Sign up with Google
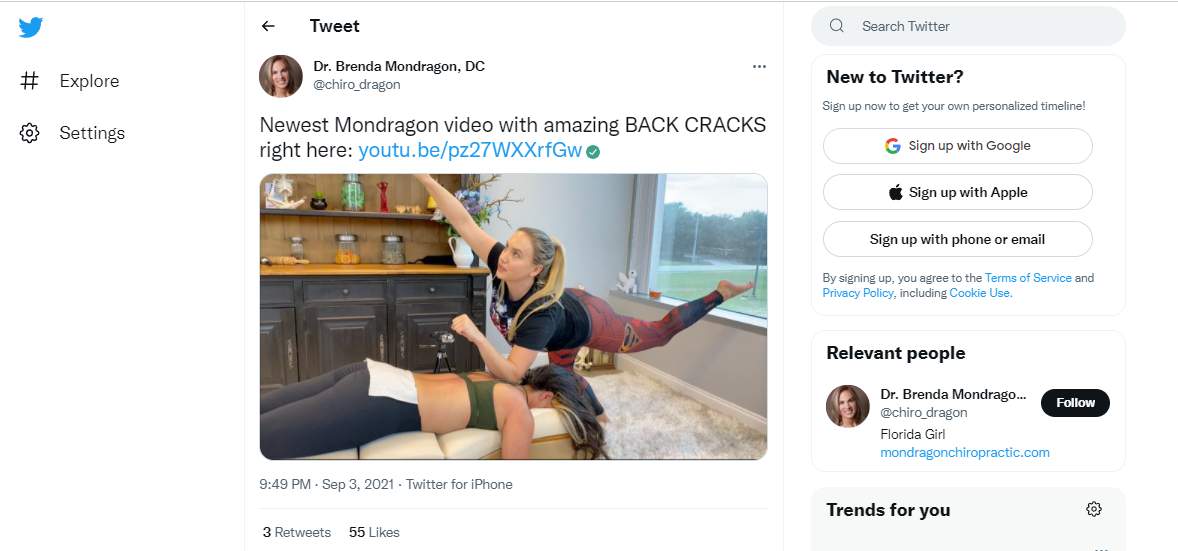This screenshot has height=551, width=1178. [x=957, y=146]
